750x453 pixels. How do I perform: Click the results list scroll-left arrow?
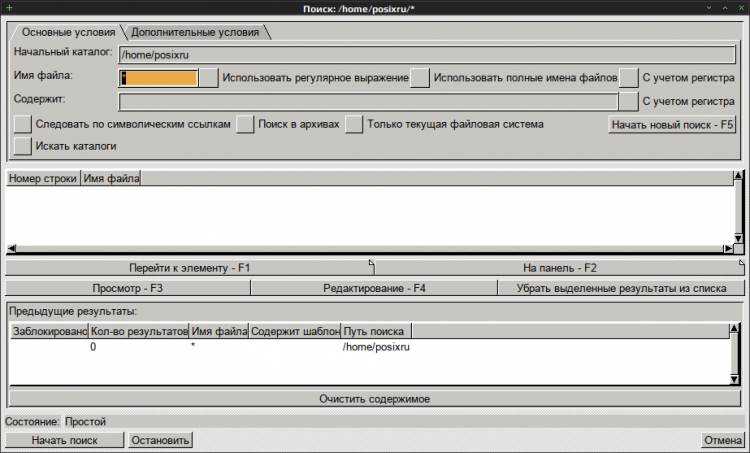[12, 248]
